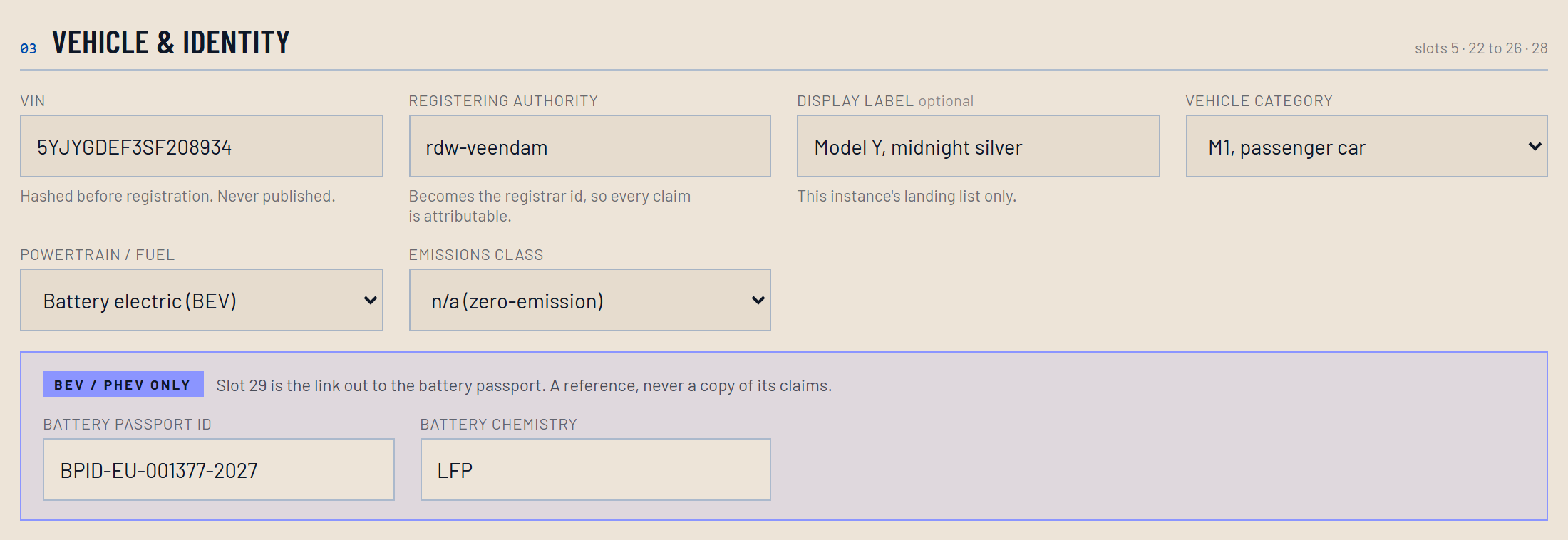Click the Battery Passport ID field

point(219,469)
